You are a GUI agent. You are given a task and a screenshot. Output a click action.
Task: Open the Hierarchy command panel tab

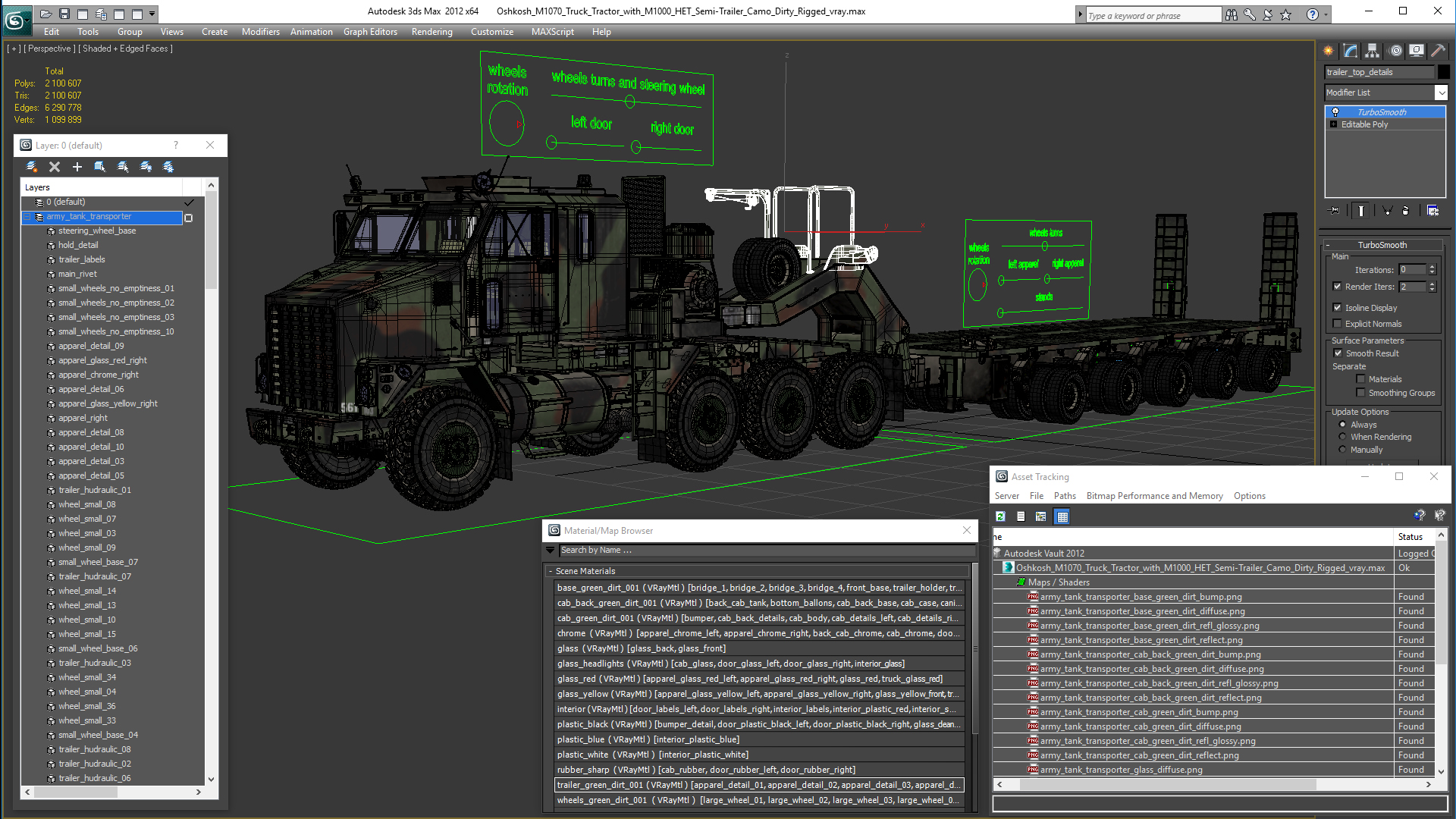[1373, 51]
